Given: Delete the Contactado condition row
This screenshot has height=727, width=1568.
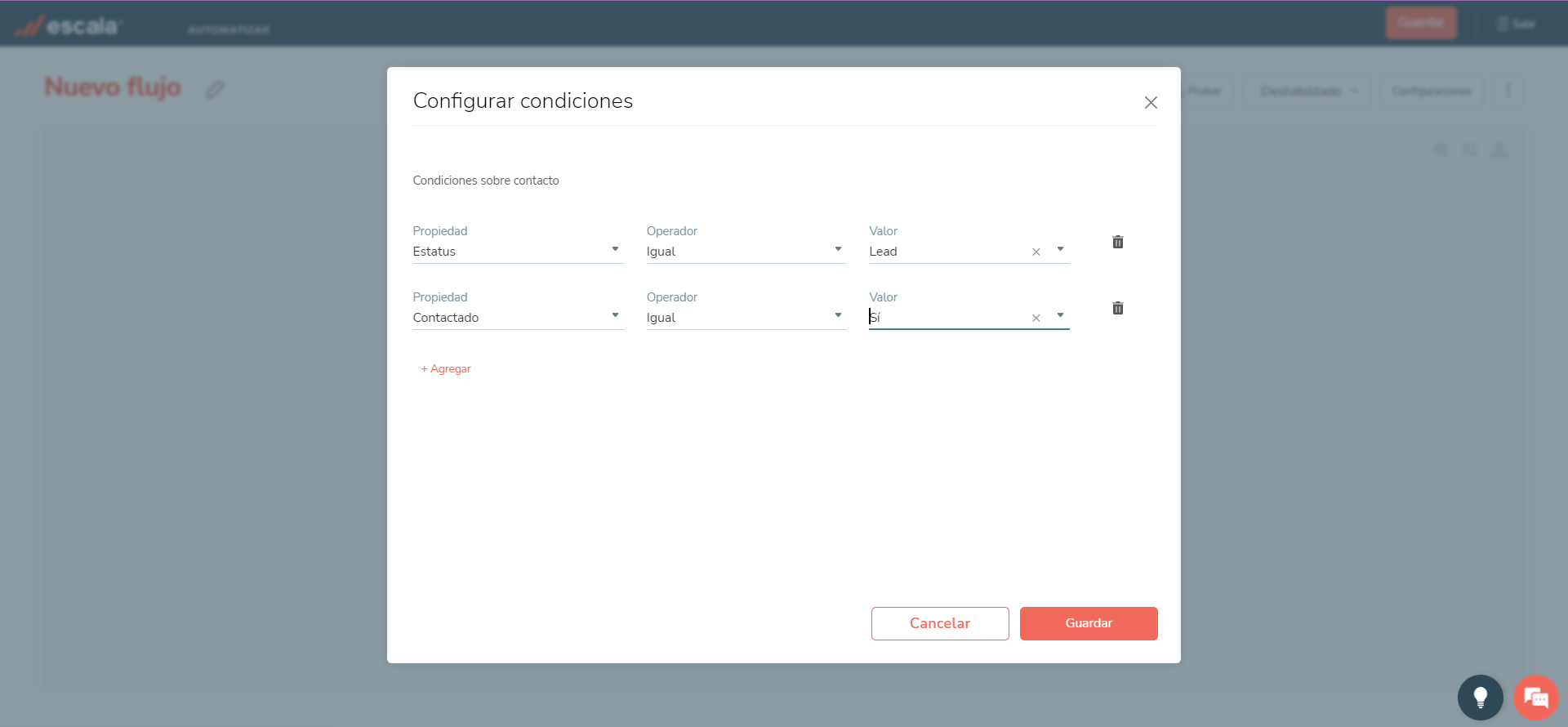Looking at the screenshot, I should 1118,308.
